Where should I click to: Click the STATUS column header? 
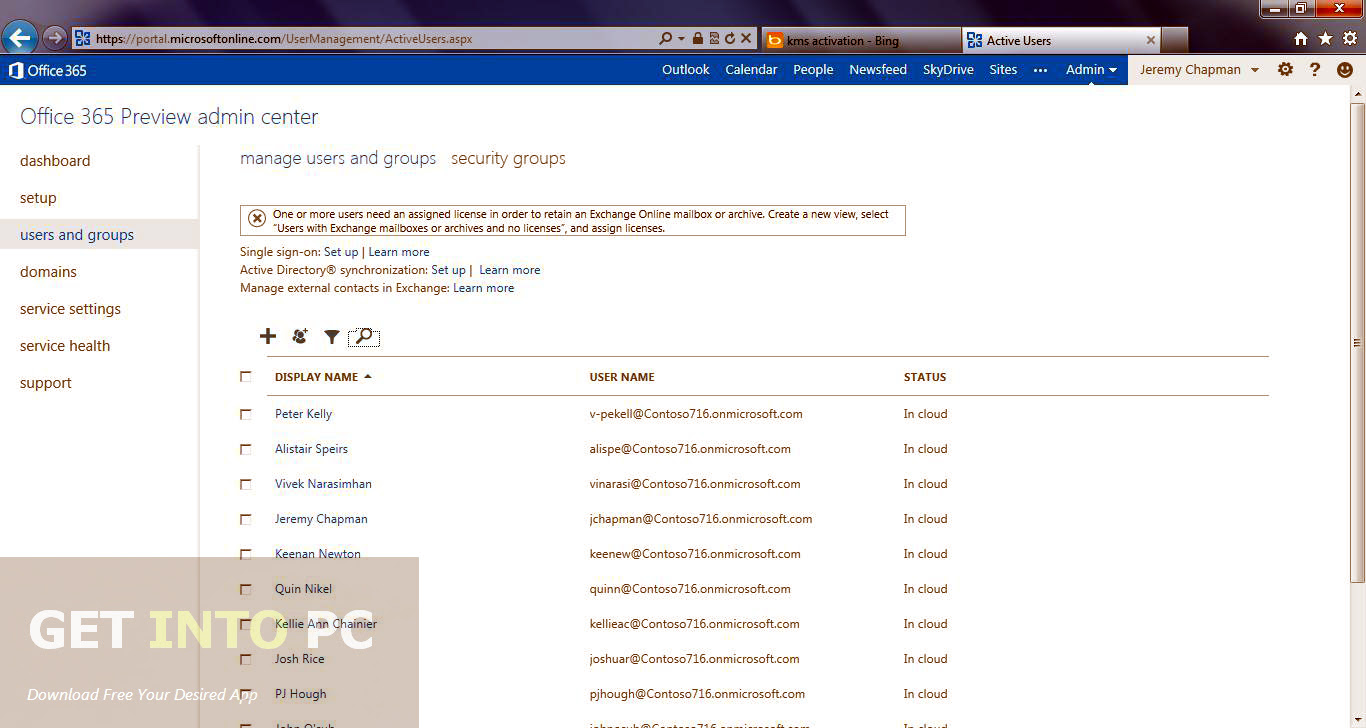coord(925,377)
